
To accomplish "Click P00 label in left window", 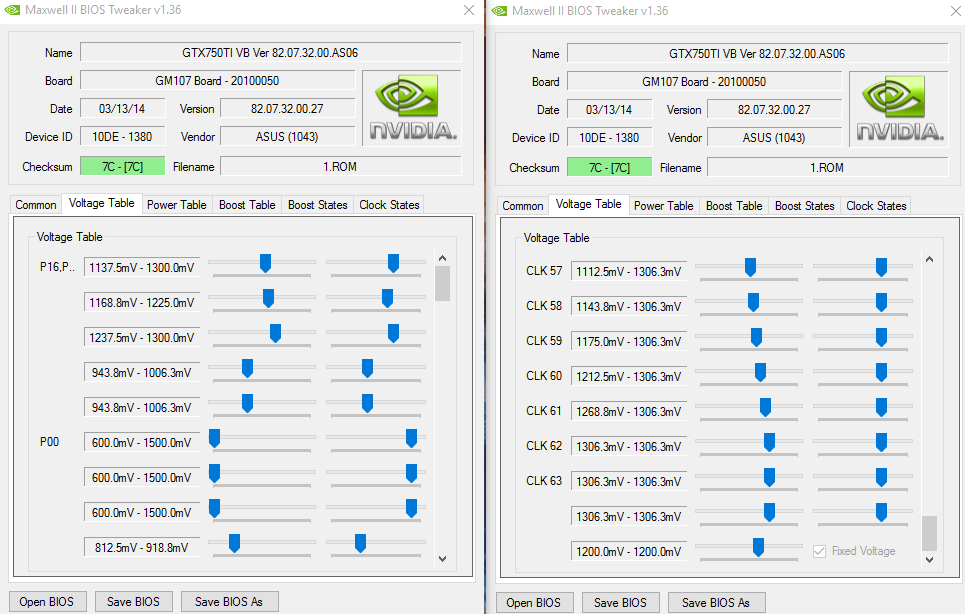I will click(x=49, y=442).
